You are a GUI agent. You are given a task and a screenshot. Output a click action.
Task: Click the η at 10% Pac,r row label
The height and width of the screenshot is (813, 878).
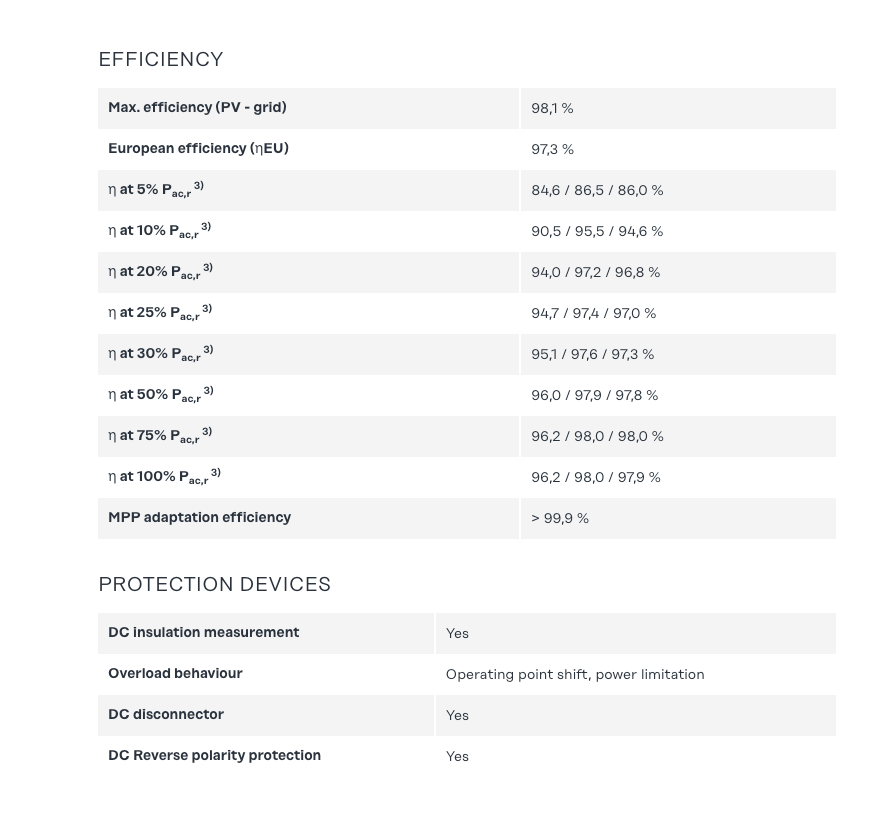[159, 231]
